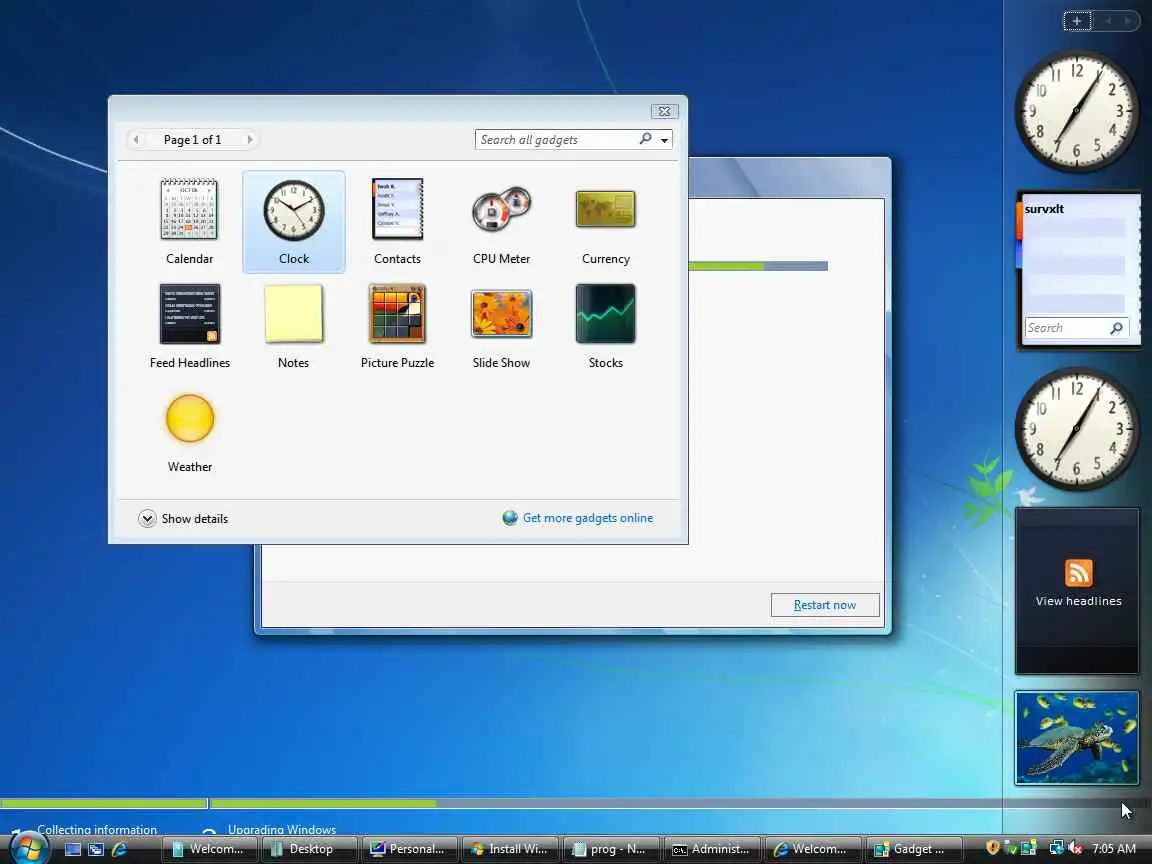Image resolution: width=1152 pixels, height=864 pixels.
Task: Switch to Personal... taskbar button
Action: click(x=410, y=849)
